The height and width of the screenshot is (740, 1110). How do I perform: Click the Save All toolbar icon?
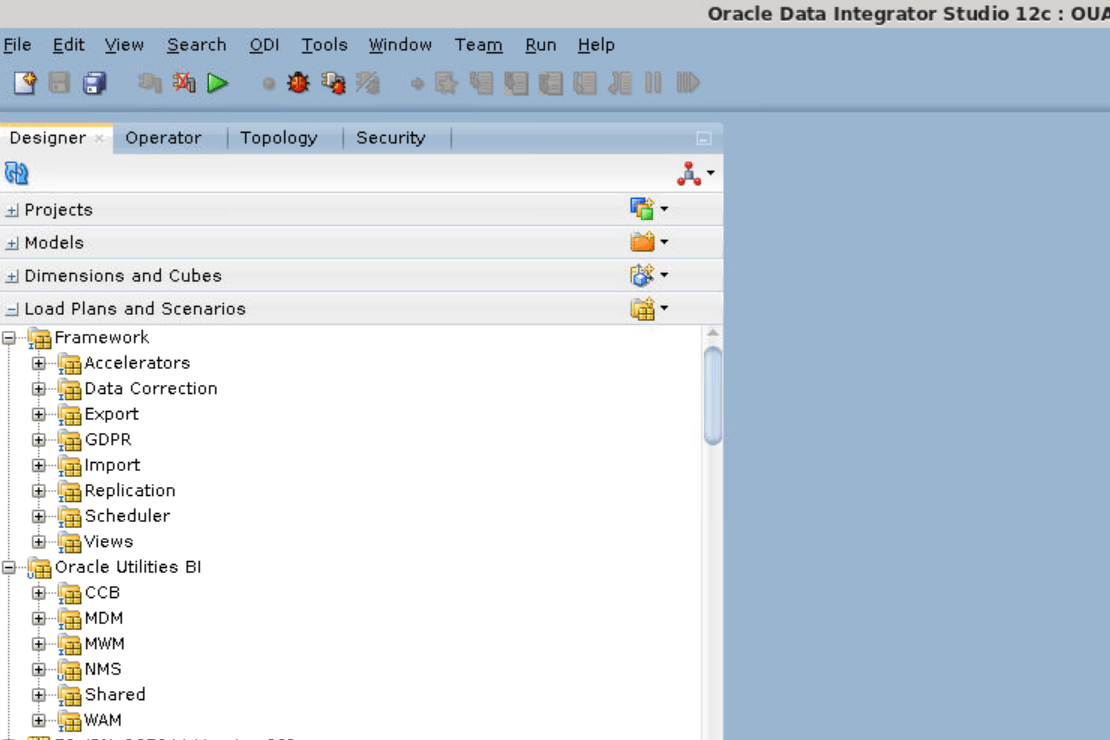[93, 83]
